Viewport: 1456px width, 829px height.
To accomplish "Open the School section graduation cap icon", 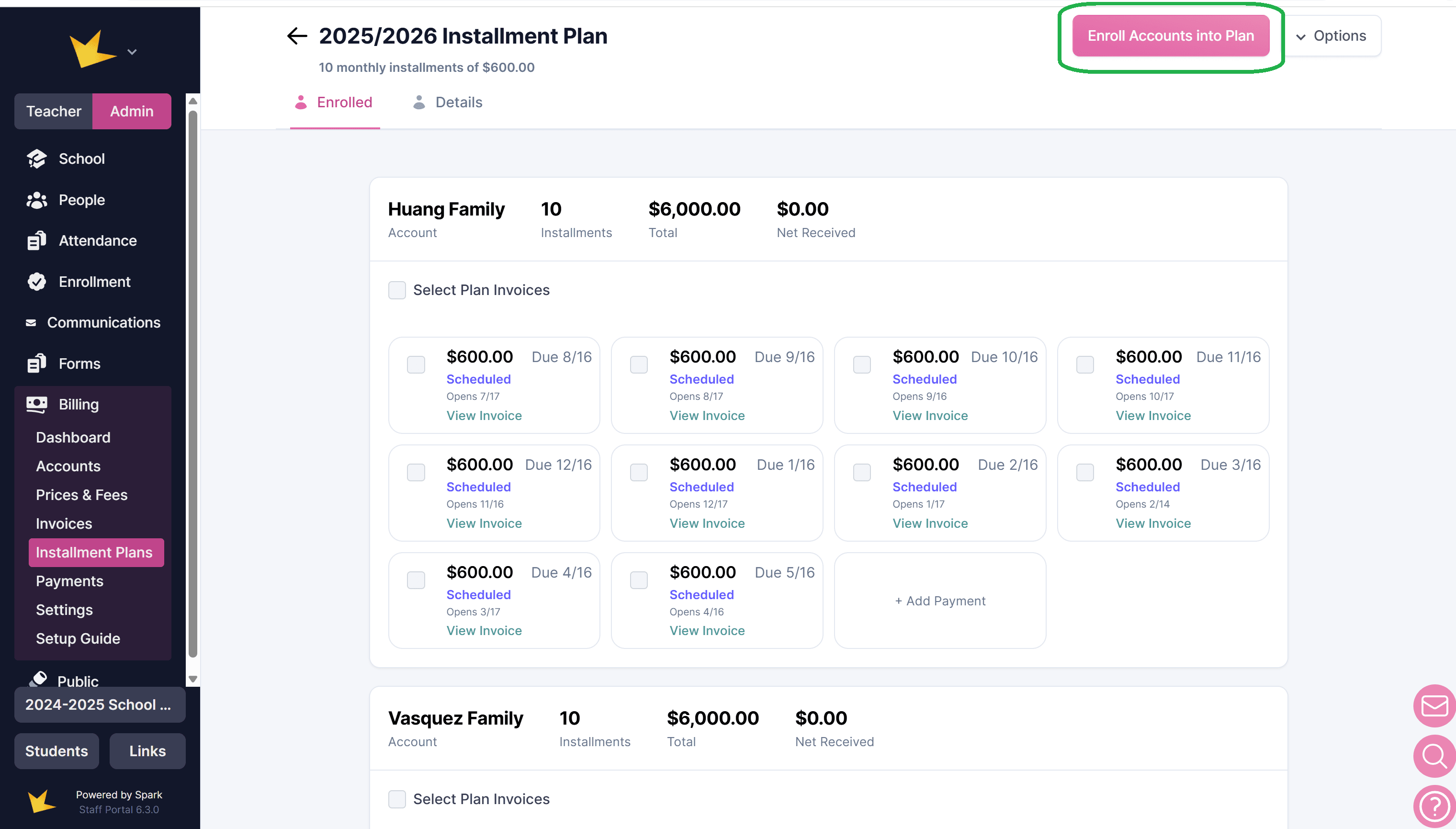I will [x=36, y=159].
